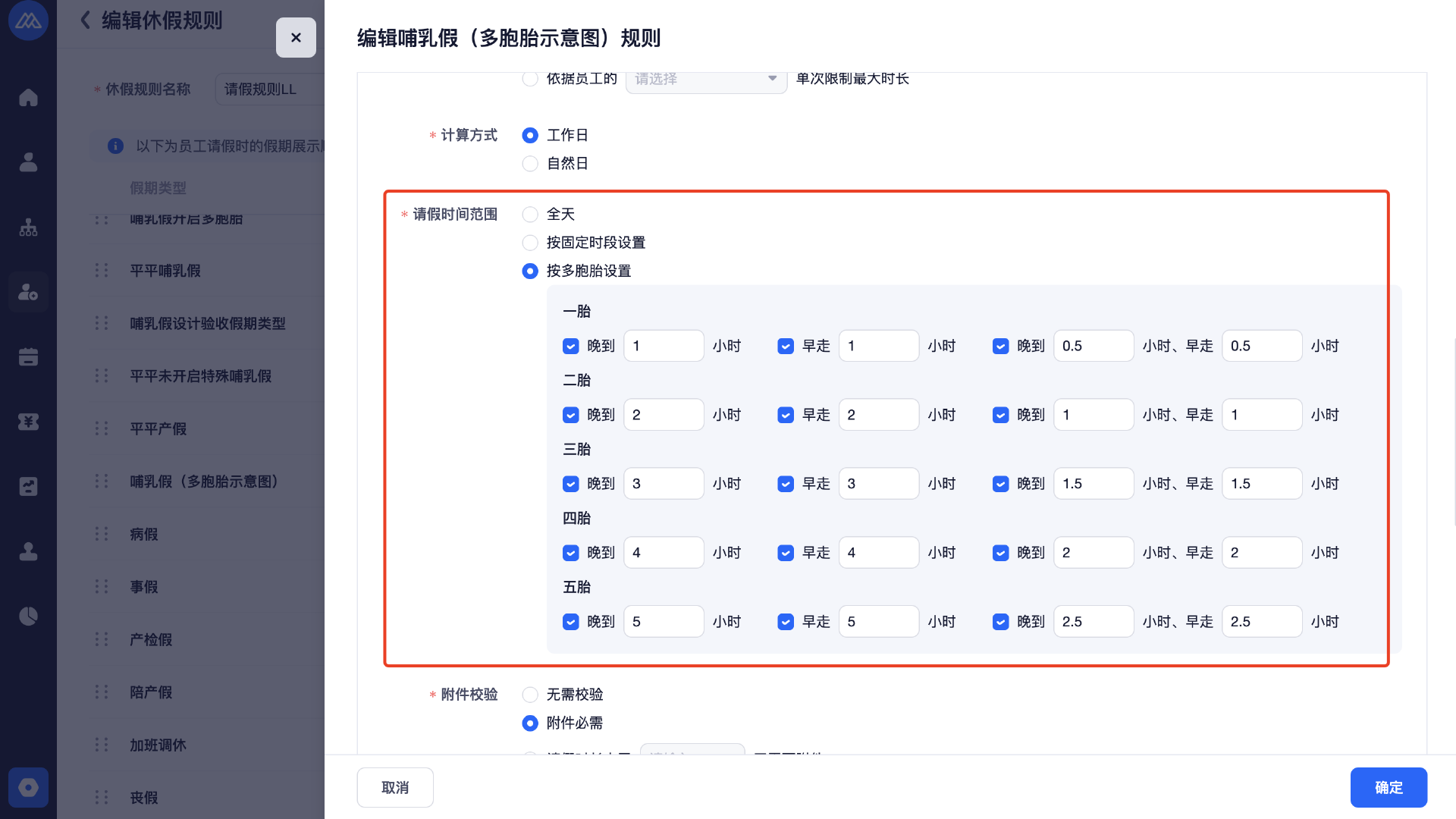Click the 取消 cancel button
Viewport: 1456px width, 819px height.
pos(395,787)
